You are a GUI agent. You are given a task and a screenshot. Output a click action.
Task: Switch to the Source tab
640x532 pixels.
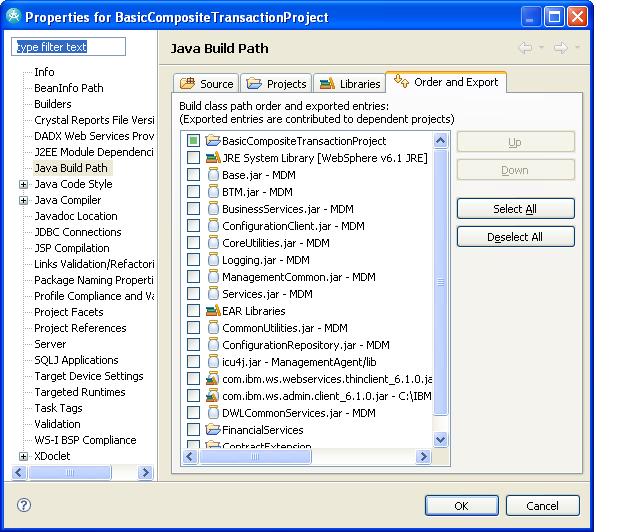tap(206, 84)
